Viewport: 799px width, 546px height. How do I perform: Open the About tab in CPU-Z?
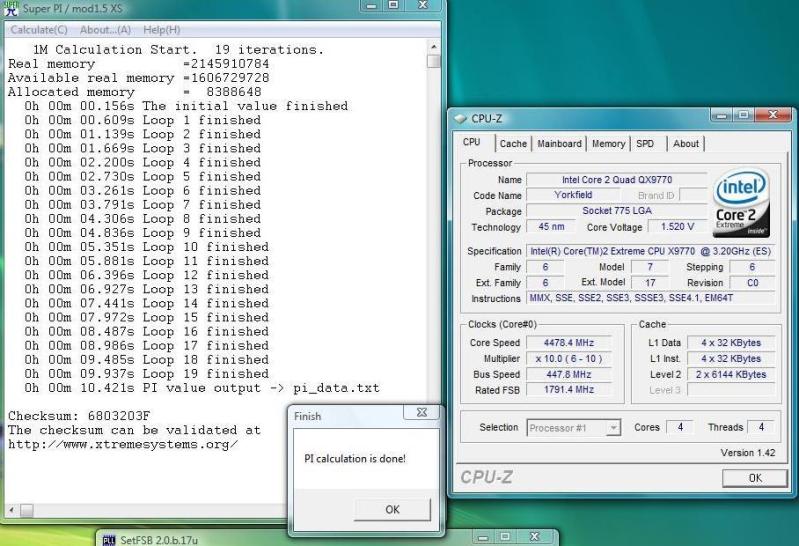[x=686, y=143]
